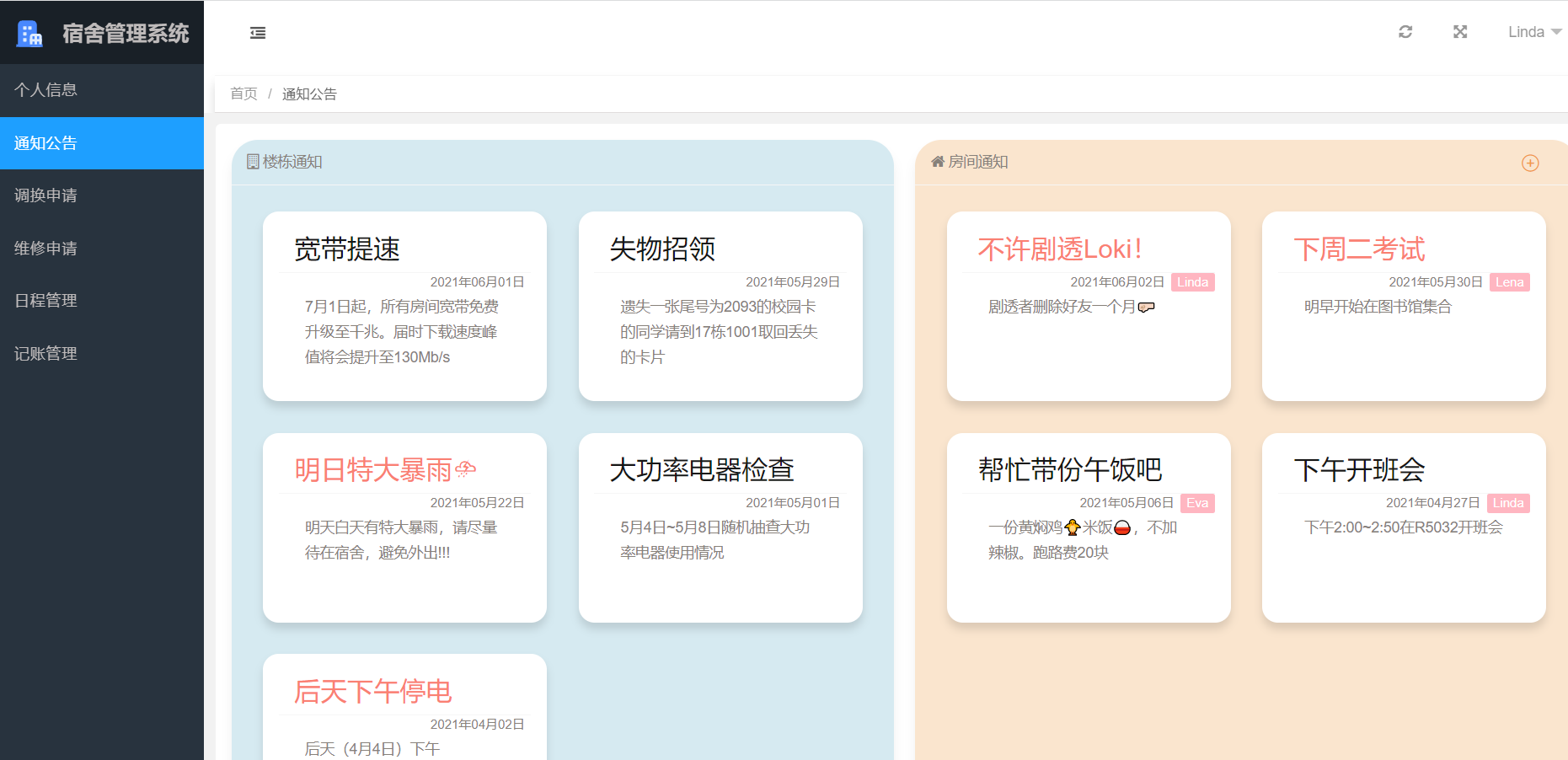Screen dimensions: 1568x760
Task: Click the date 2021年06月01日
Action: [478, 282]
